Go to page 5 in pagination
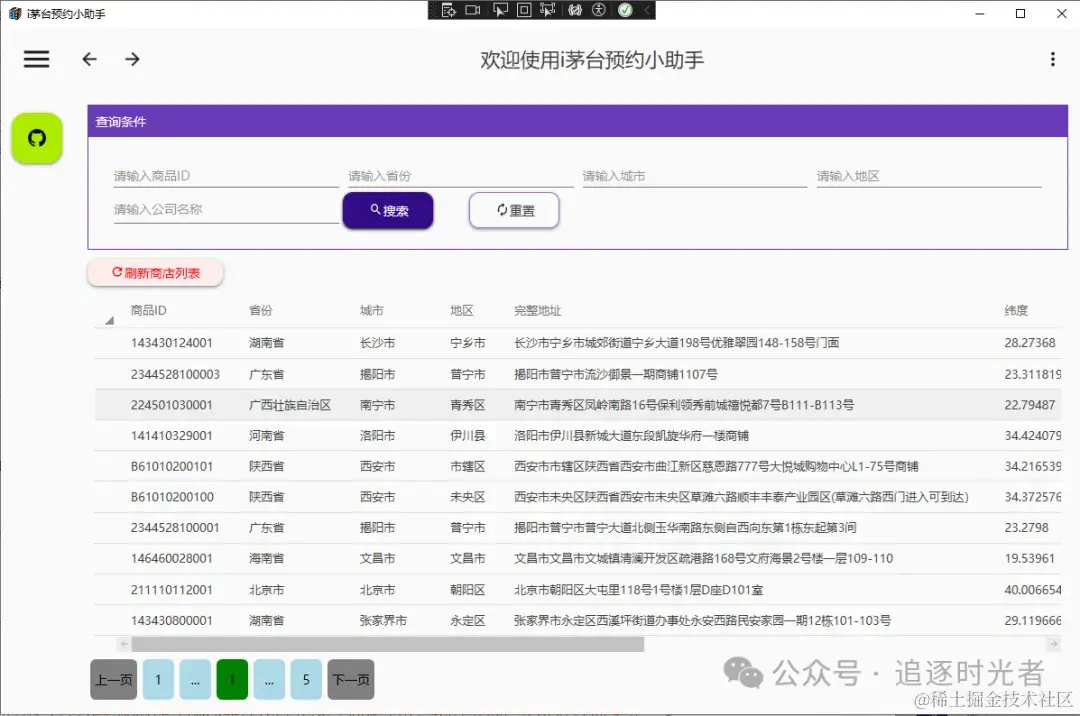The height and width of the screenshot is (716, 1080). (305, 679)
